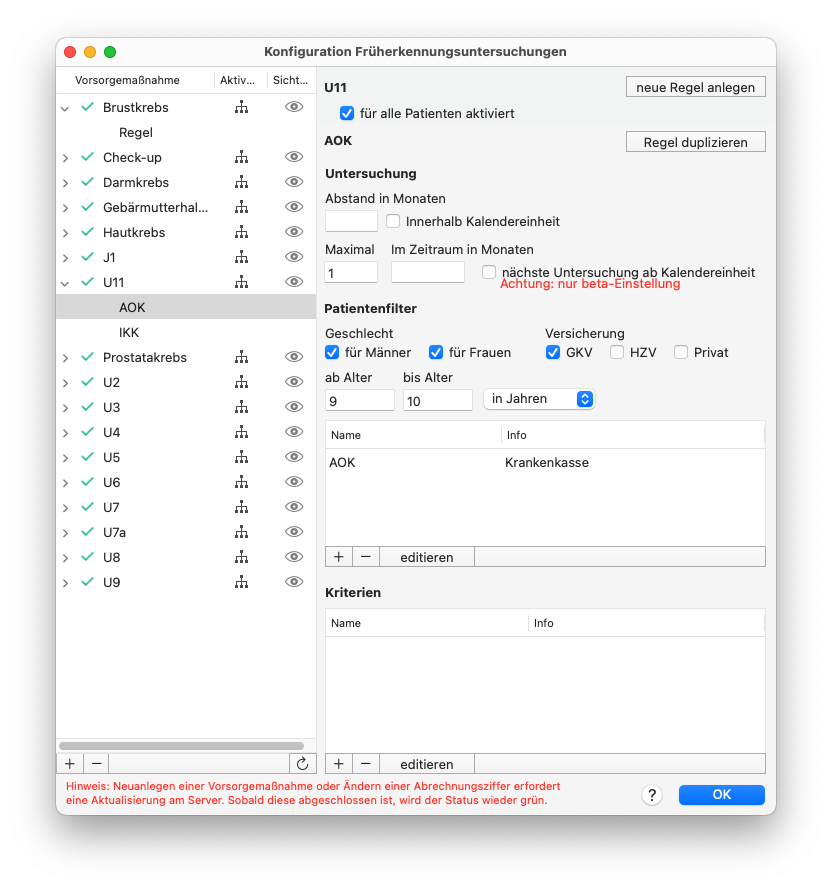Viewport: 832px width, 889px height.
Task: Toggle visibility eye for Darmkrebs
Action: pyautogui.click(x=294, y=182)
